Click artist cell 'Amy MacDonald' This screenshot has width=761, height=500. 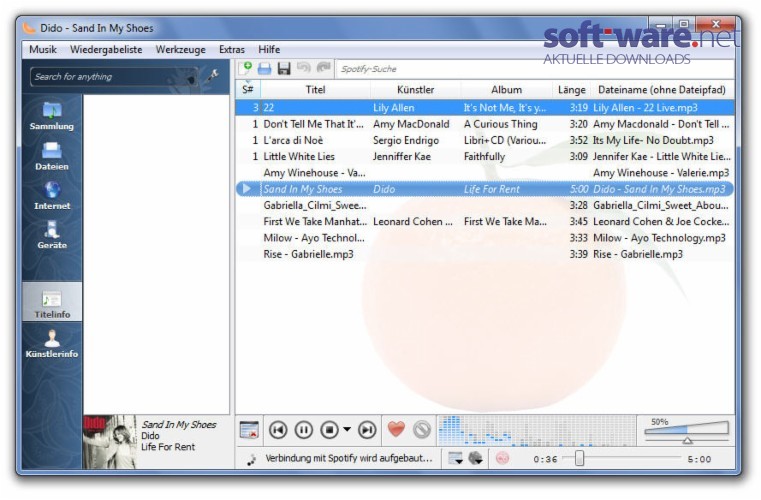(411, 124)
